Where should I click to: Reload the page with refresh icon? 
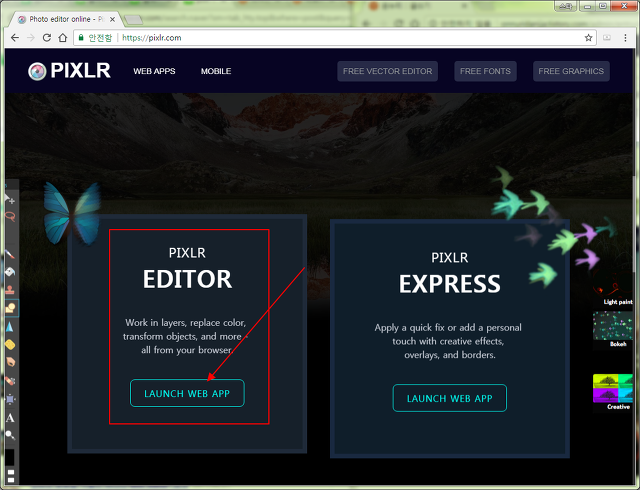tap(47, 38)
